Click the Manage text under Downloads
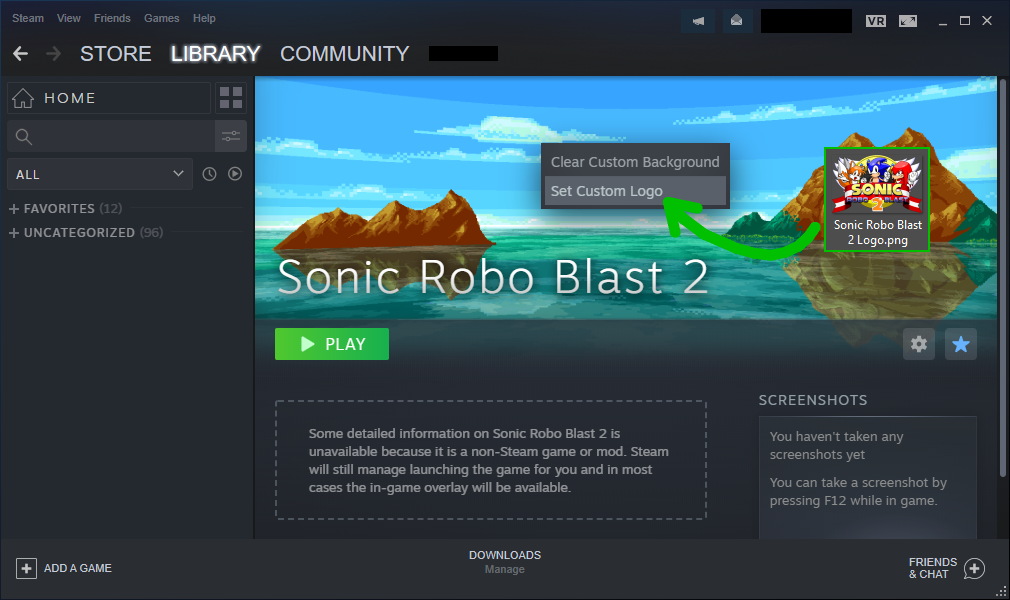 (x=505, y=569)
